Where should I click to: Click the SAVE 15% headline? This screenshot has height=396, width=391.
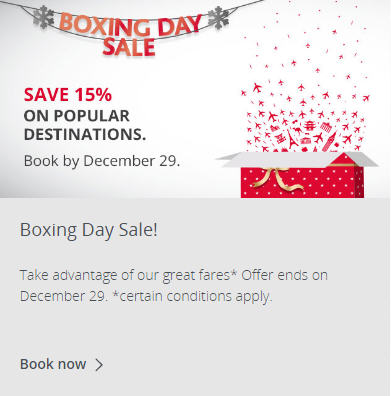click(68, 94)
